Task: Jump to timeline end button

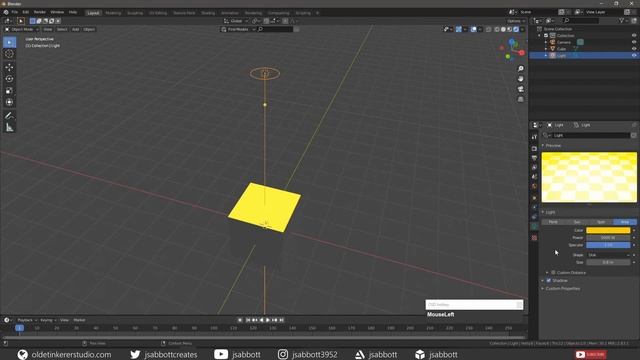Action: (281, 320)
